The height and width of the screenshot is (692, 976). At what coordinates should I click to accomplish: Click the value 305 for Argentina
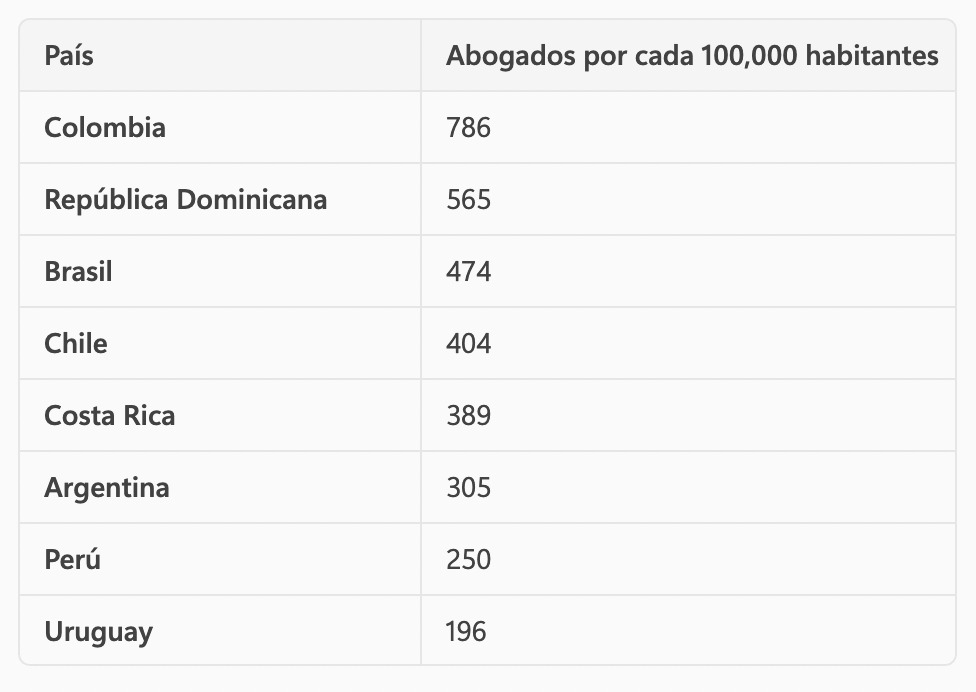coord(469,487)
